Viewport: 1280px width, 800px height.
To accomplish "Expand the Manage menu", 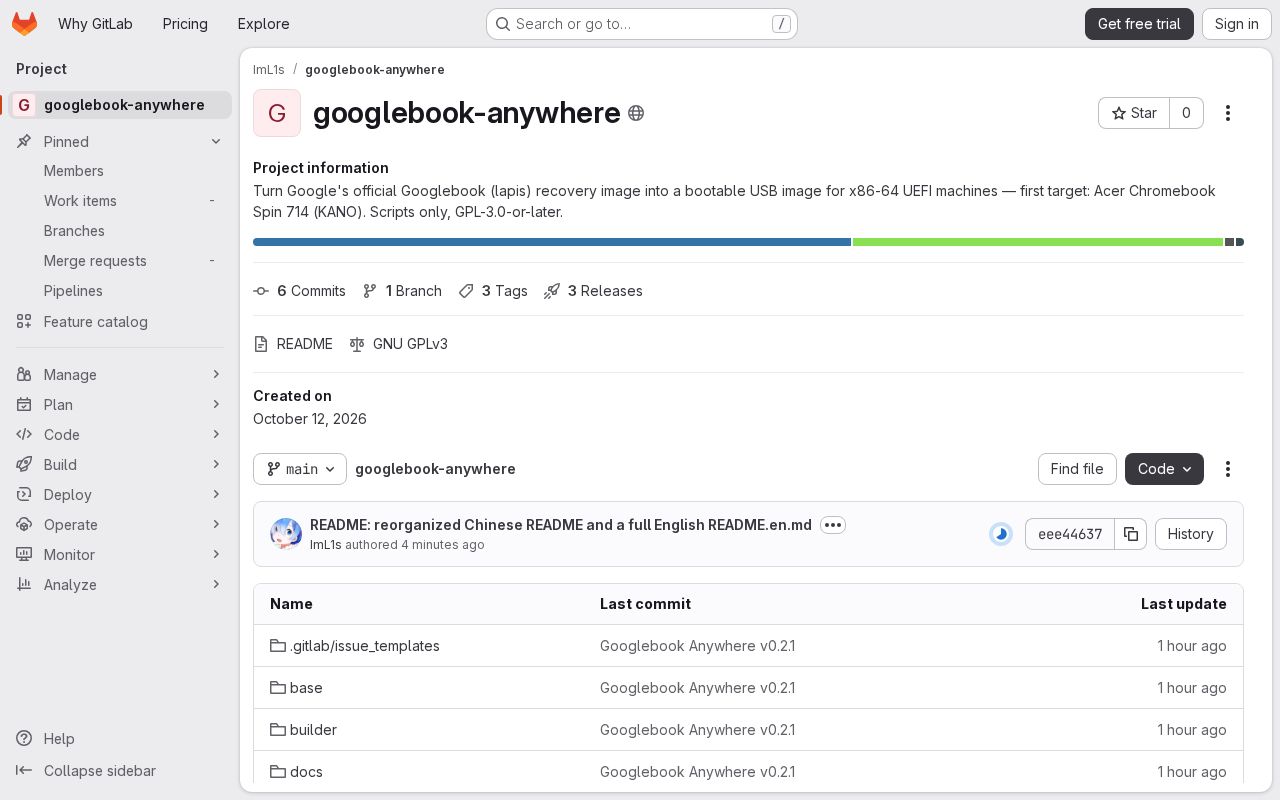I will point(120,375).
